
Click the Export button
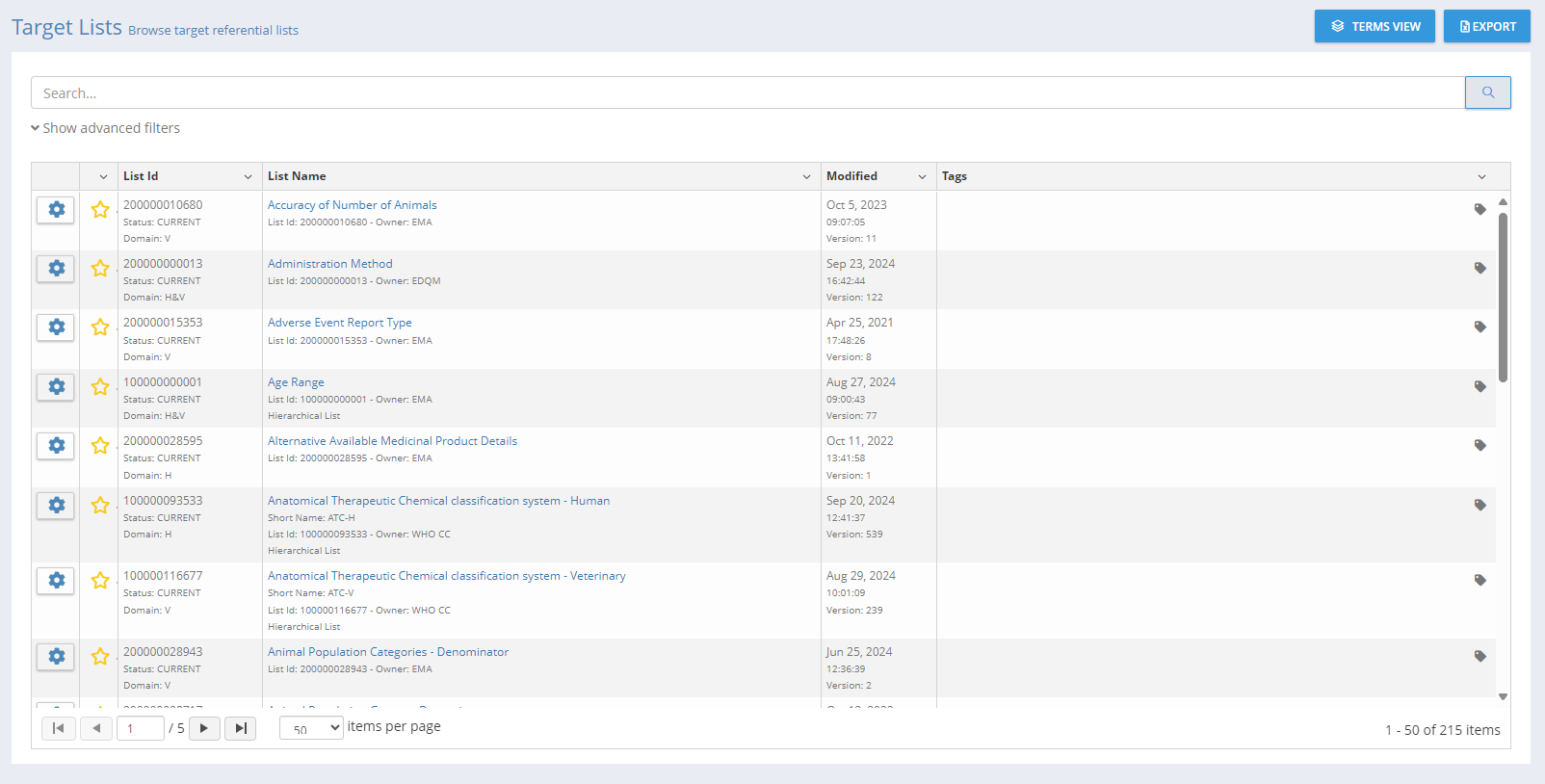(x=1486, y=26)
